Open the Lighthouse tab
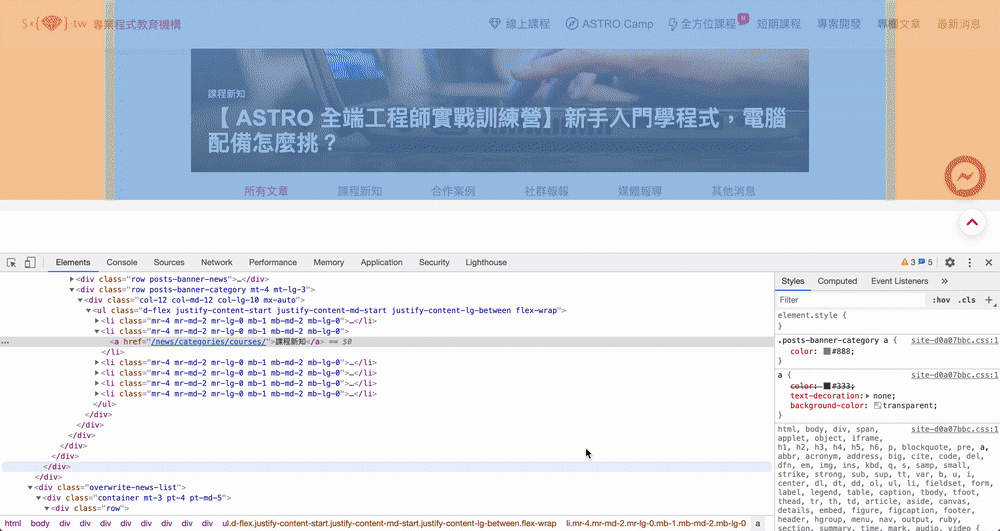Screen dimensions: 1000x531 pos(486,263)
